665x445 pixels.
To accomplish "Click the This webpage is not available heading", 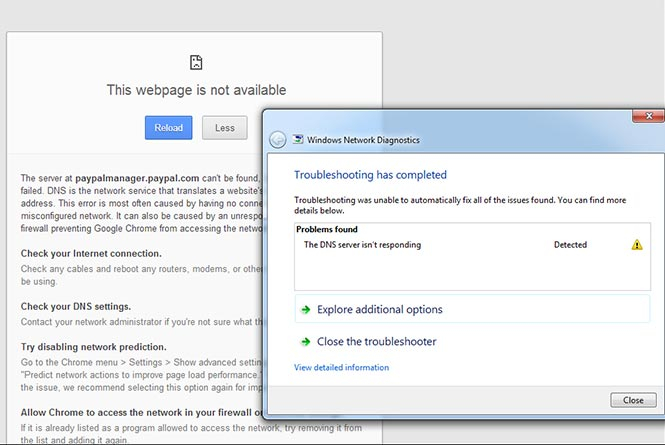I will (x=196, y=90).
